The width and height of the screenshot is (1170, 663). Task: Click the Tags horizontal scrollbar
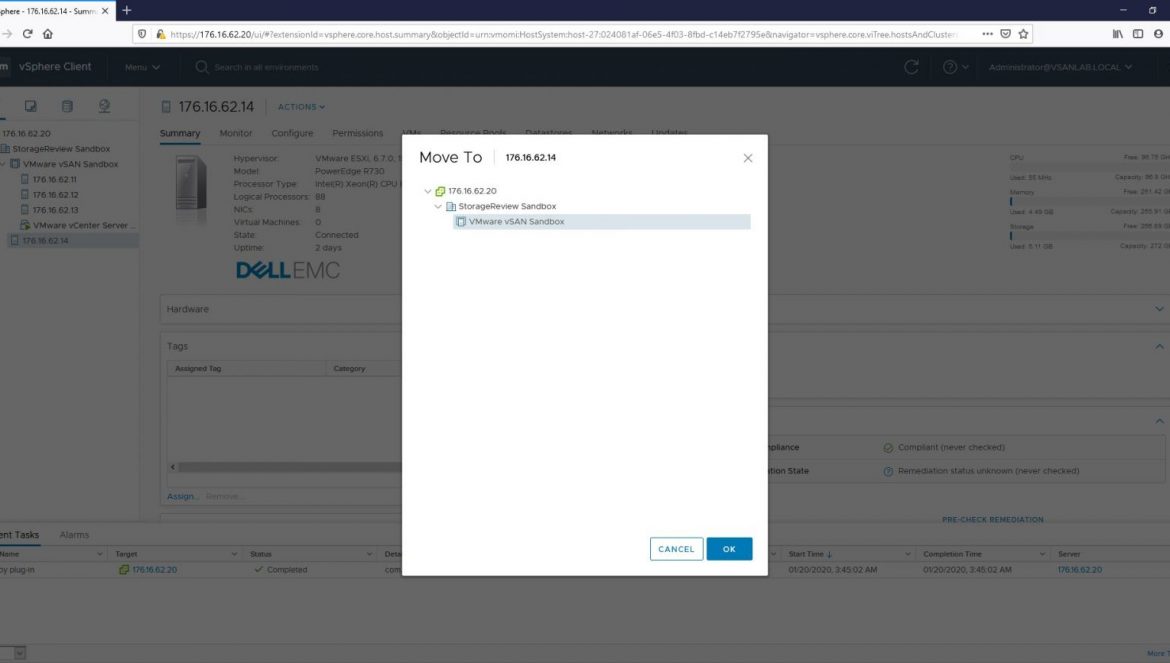pos(289,467)
